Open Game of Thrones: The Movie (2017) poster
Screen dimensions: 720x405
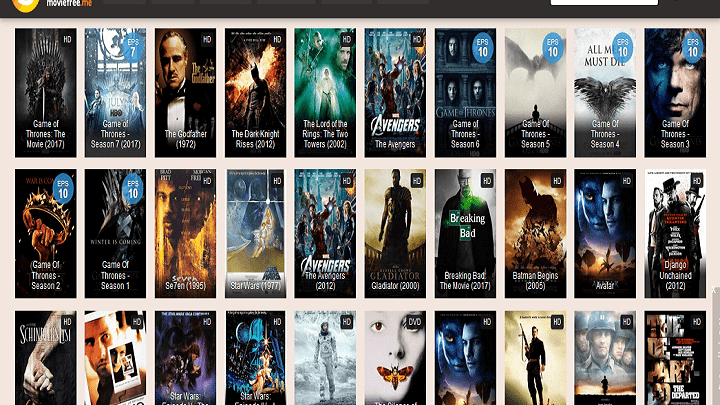(45, 93)
